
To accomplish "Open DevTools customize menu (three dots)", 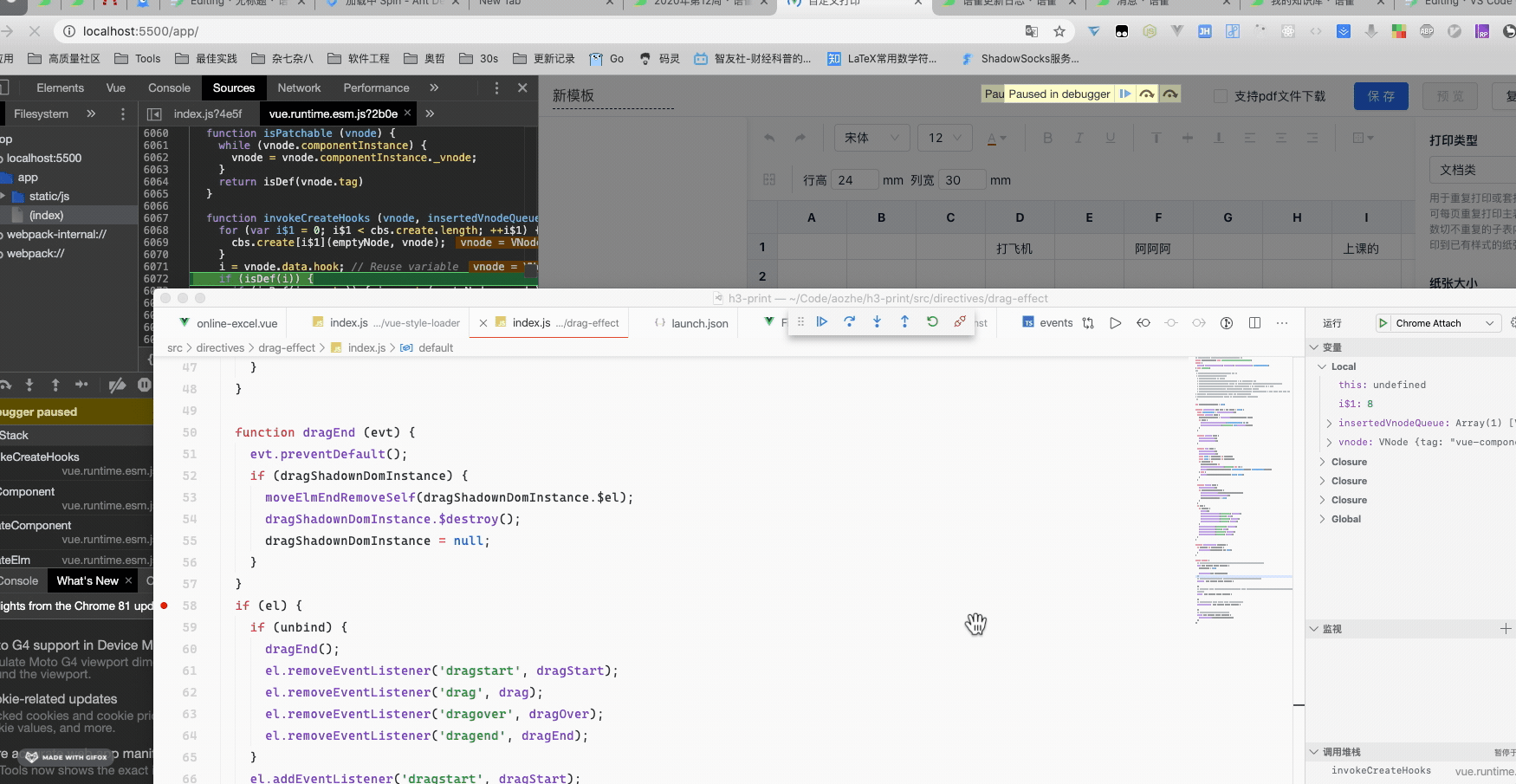I will click(x=496, y=88).
